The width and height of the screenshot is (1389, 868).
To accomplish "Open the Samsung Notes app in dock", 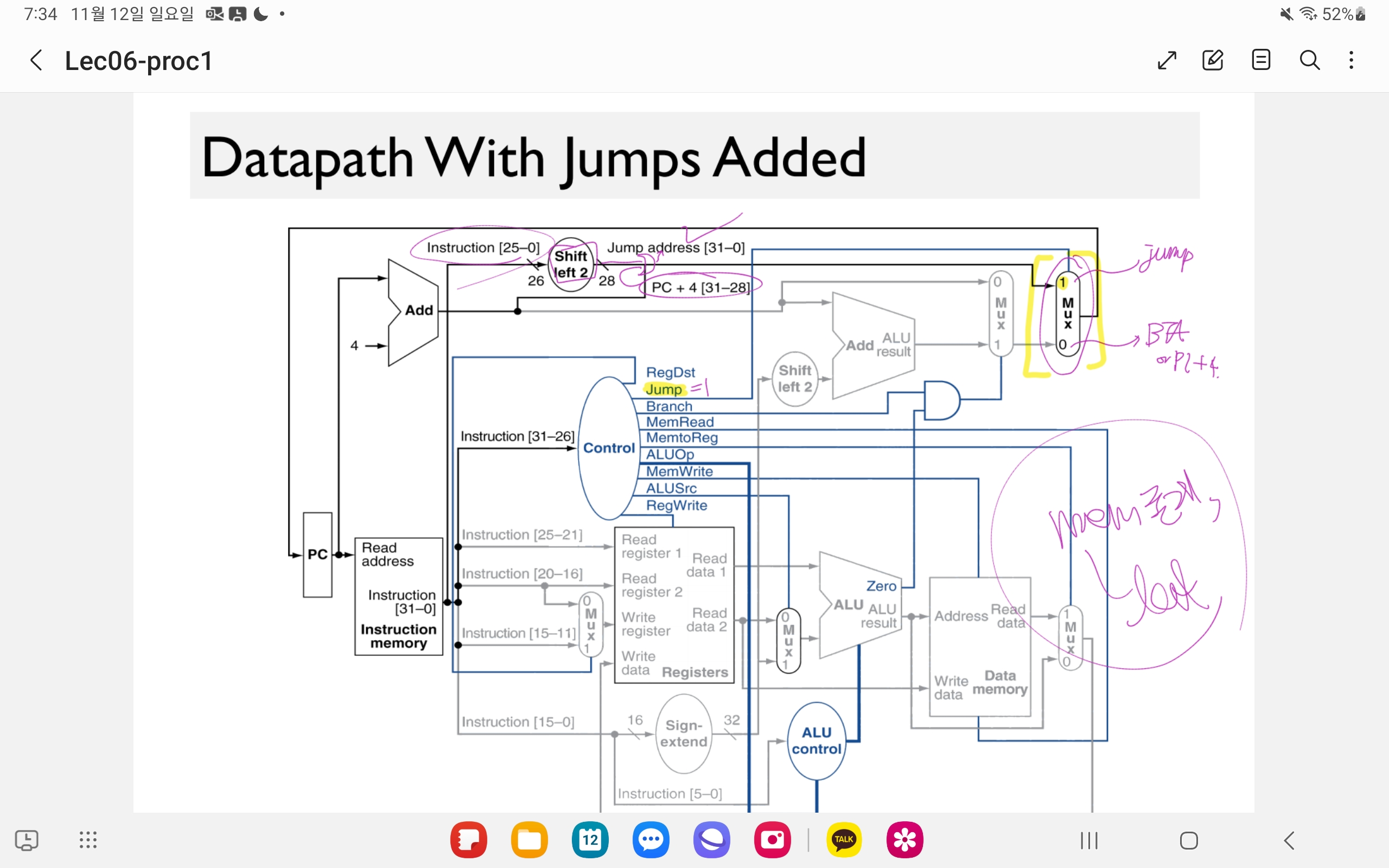I will tap(468, 840).
